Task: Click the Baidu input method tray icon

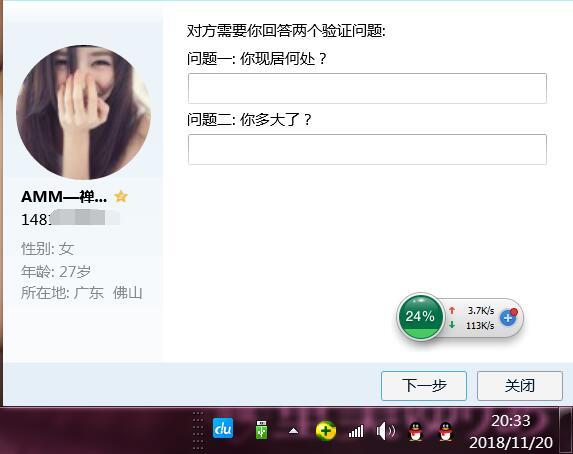Action: (223, 428)
